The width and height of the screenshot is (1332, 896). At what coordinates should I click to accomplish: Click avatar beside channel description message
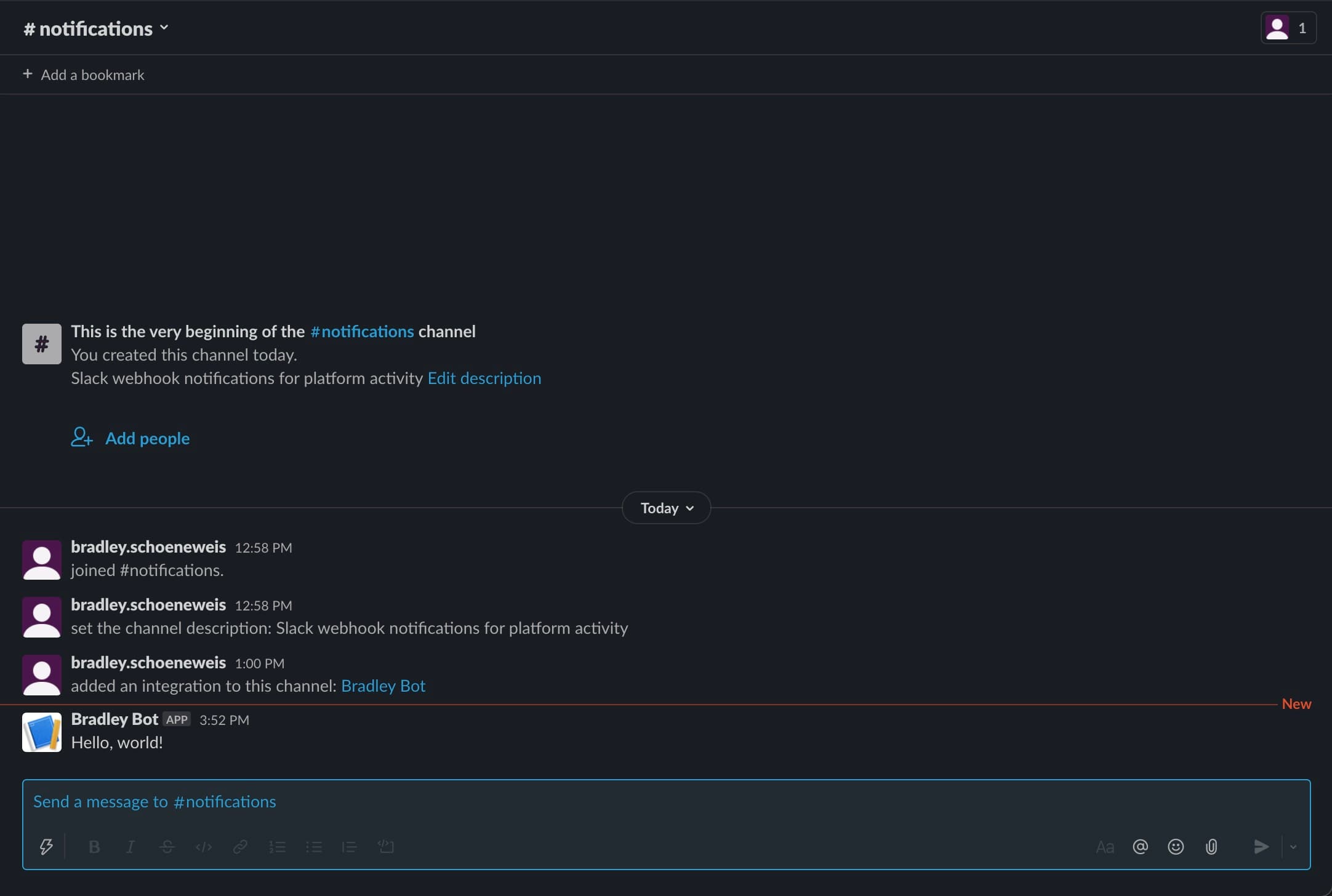pyautogui.click(x=42, y=617)
